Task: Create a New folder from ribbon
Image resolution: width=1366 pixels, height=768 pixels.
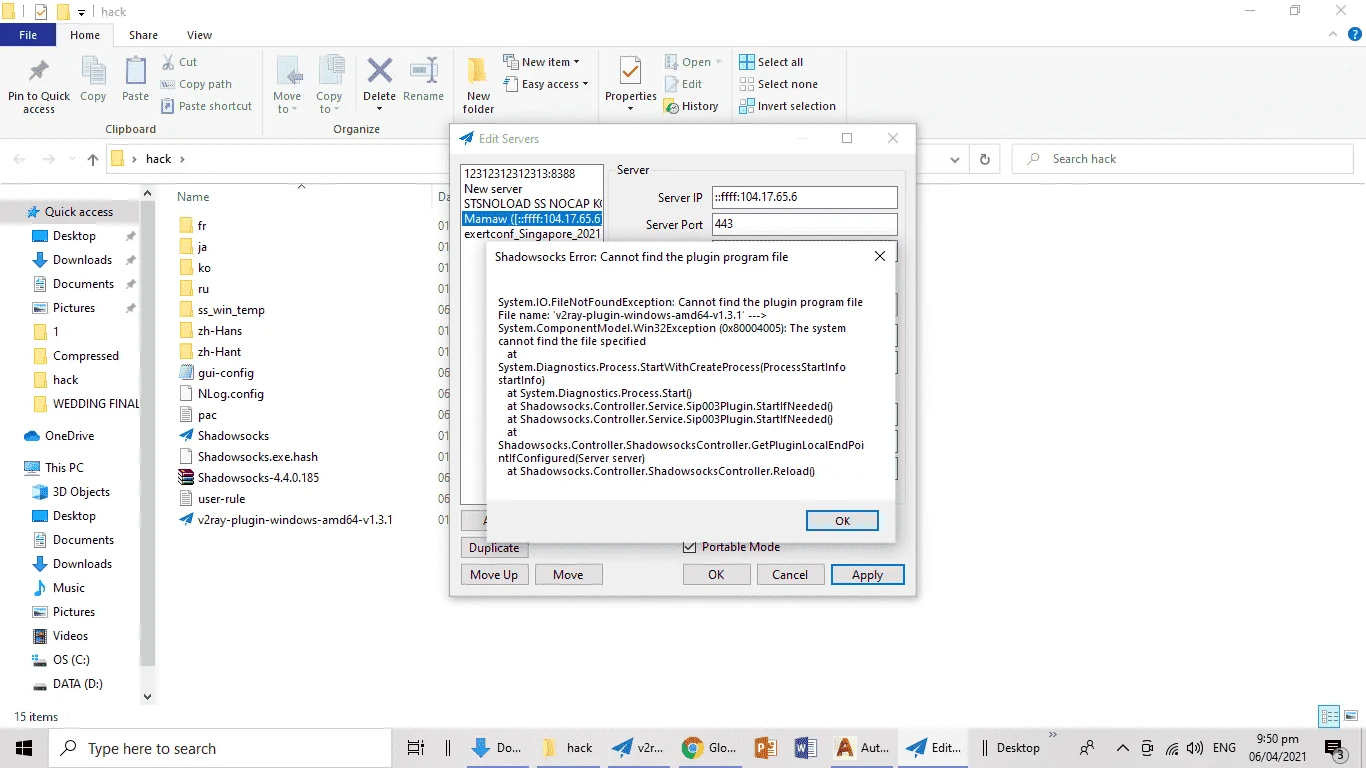Action: click(x=478, y=85)
